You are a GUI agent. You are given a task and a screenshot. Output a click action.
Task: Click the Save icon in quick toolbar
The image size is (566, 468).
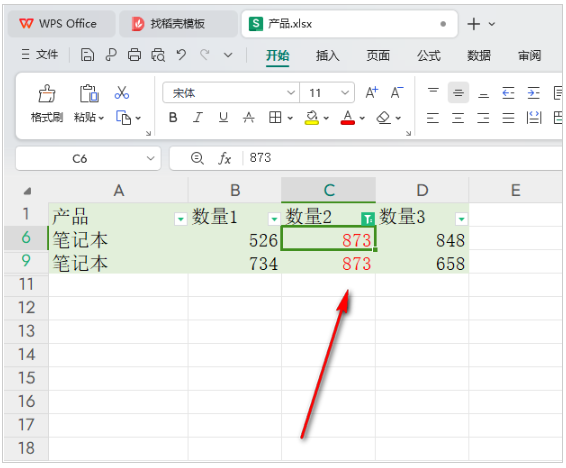click(87, 55)
